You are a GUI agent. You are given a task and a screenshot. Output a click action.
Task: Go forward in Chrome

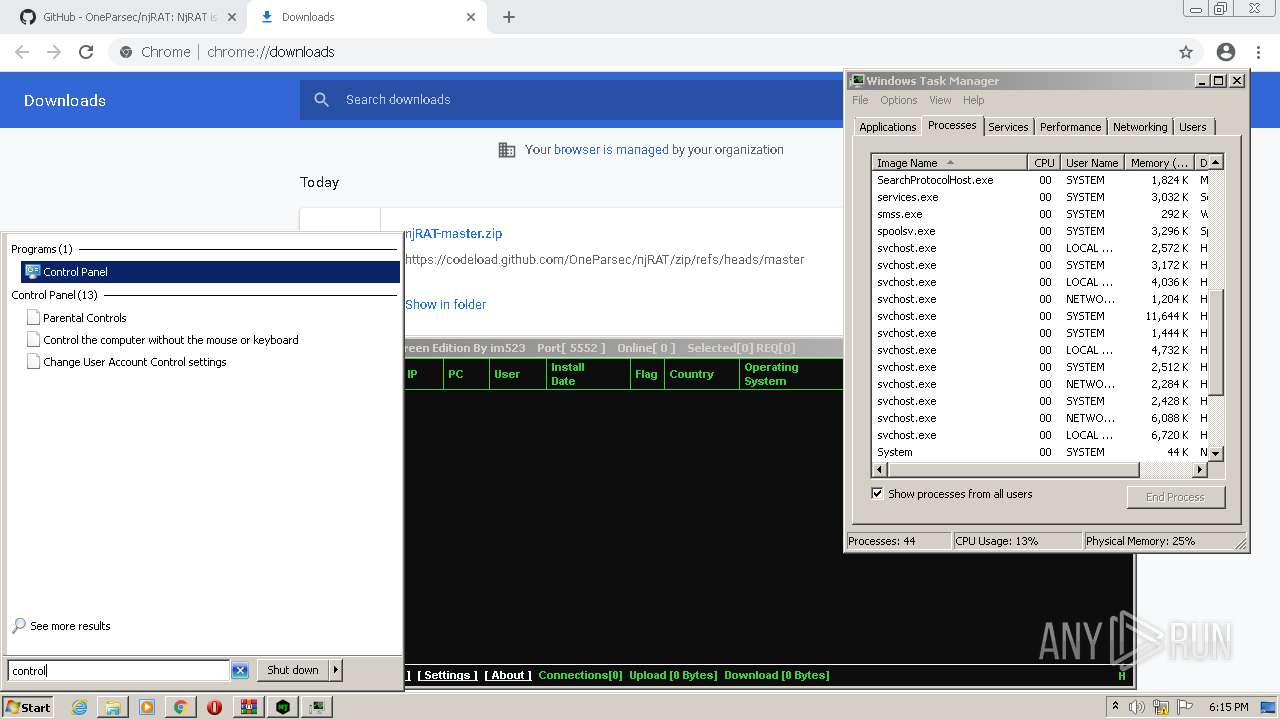54,52
